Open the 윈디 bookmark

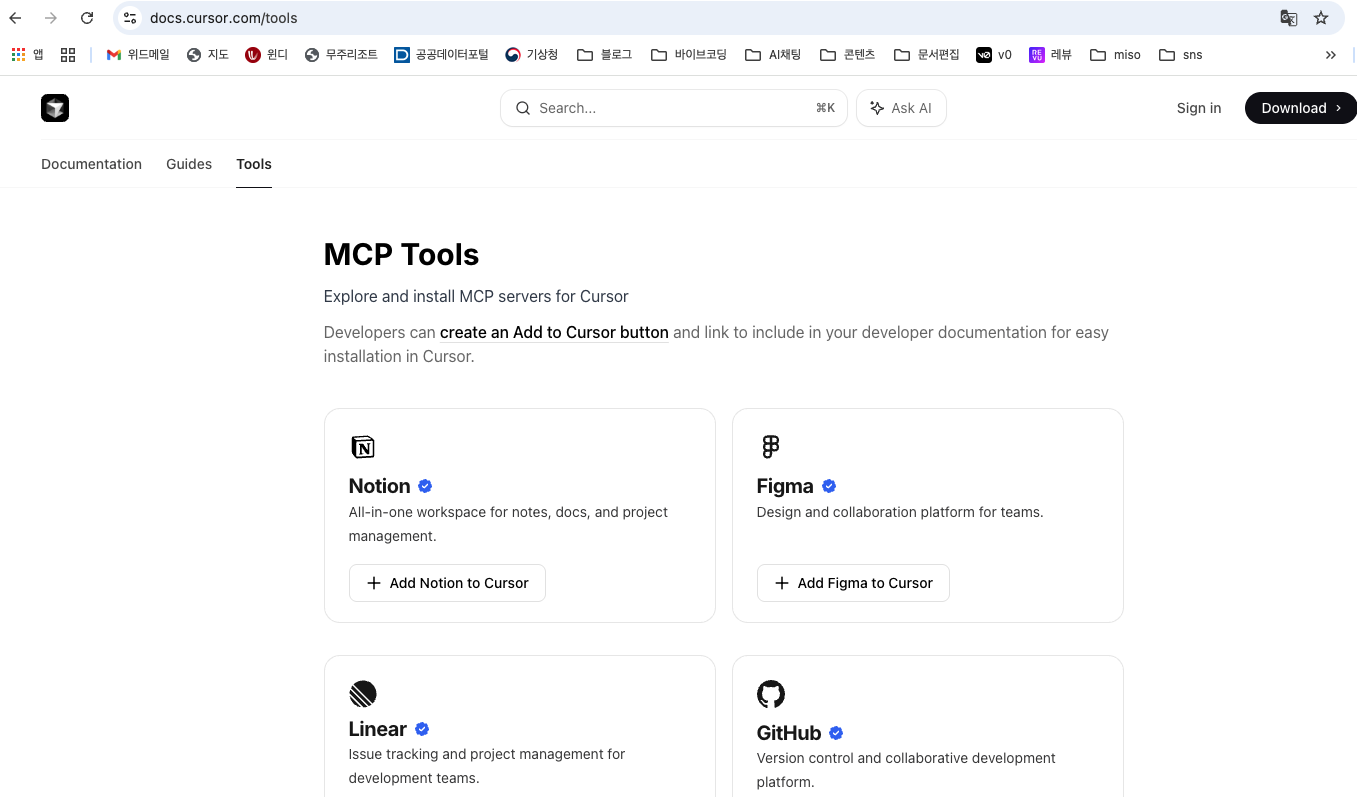click(266, 55)
